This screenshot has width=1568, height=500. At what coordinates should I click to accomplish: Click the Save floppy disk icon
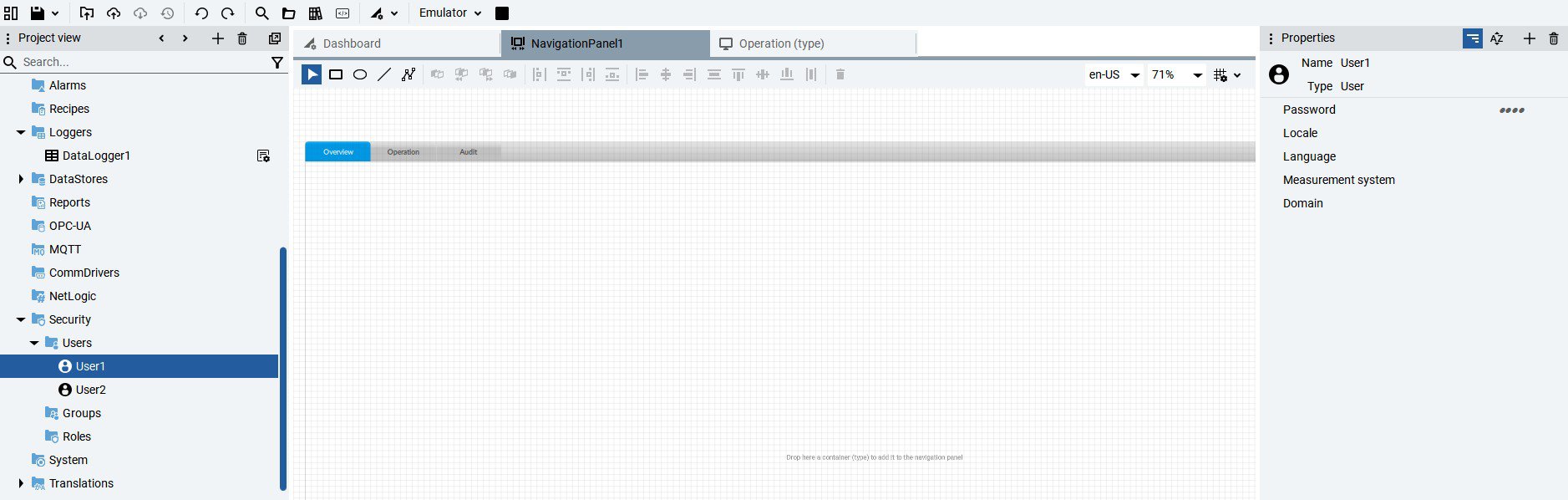38,13
